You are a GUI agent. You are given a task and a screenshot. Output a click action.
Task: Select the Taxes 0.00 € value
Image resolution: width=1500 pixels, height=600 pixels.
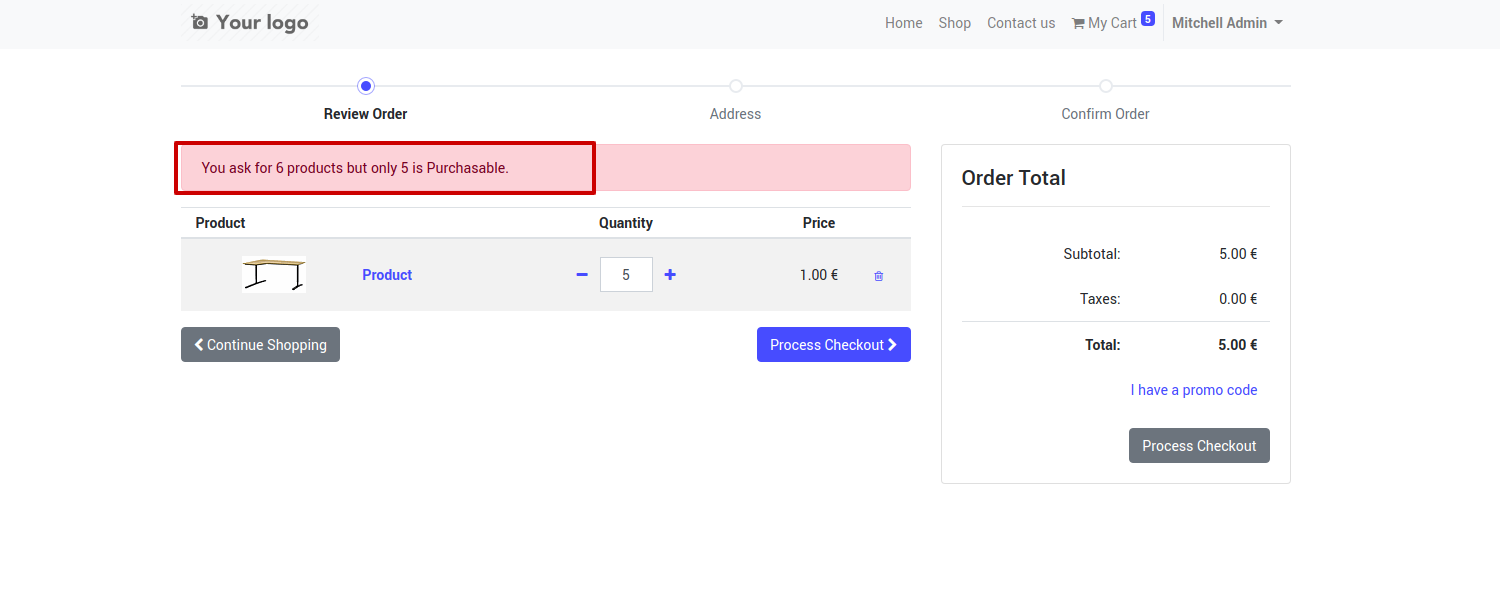[1238, 299]
